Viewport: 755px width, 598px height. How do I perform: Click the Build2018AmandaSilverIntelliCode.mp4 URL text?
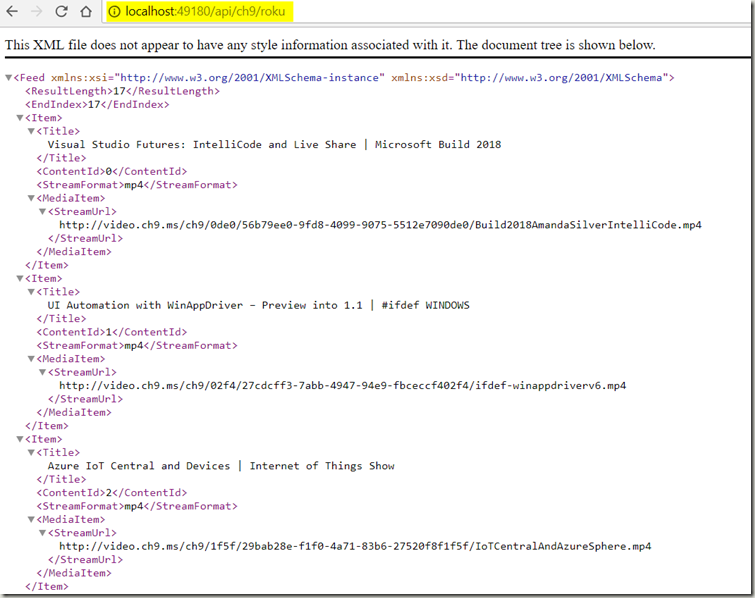[x=380, y=225]
